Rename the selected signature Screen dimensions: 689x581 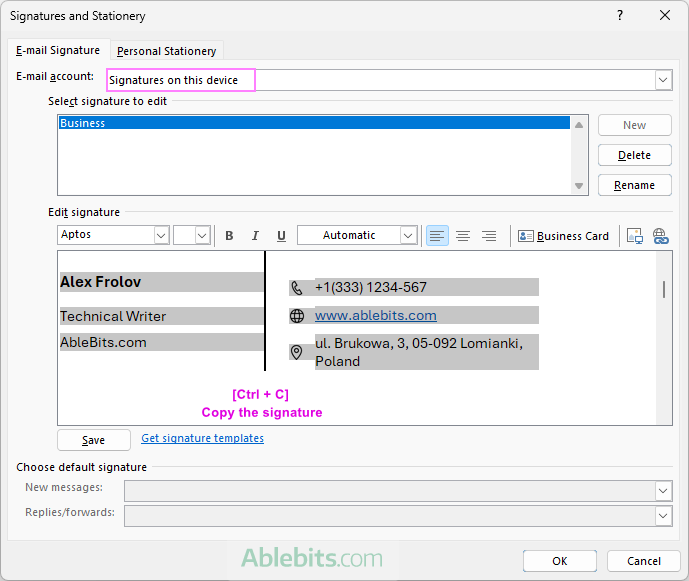tap(635, 185)
